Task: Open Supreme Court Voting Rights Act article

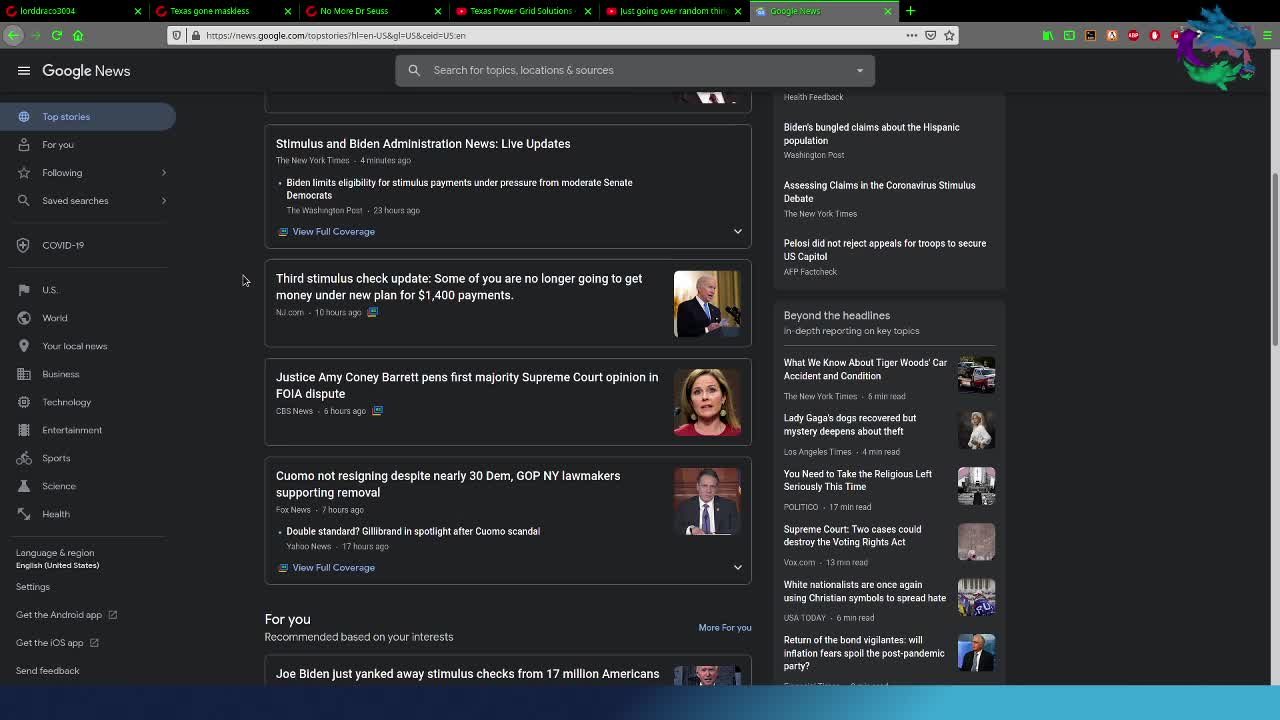Action: click(852, 536)
